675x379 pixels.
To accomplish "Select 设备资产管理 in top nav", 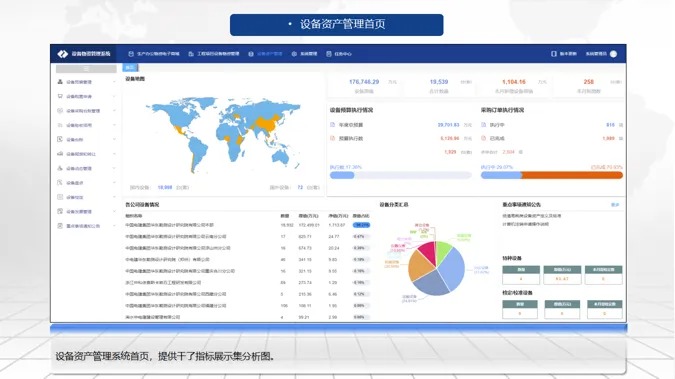I will coord(265,54).
